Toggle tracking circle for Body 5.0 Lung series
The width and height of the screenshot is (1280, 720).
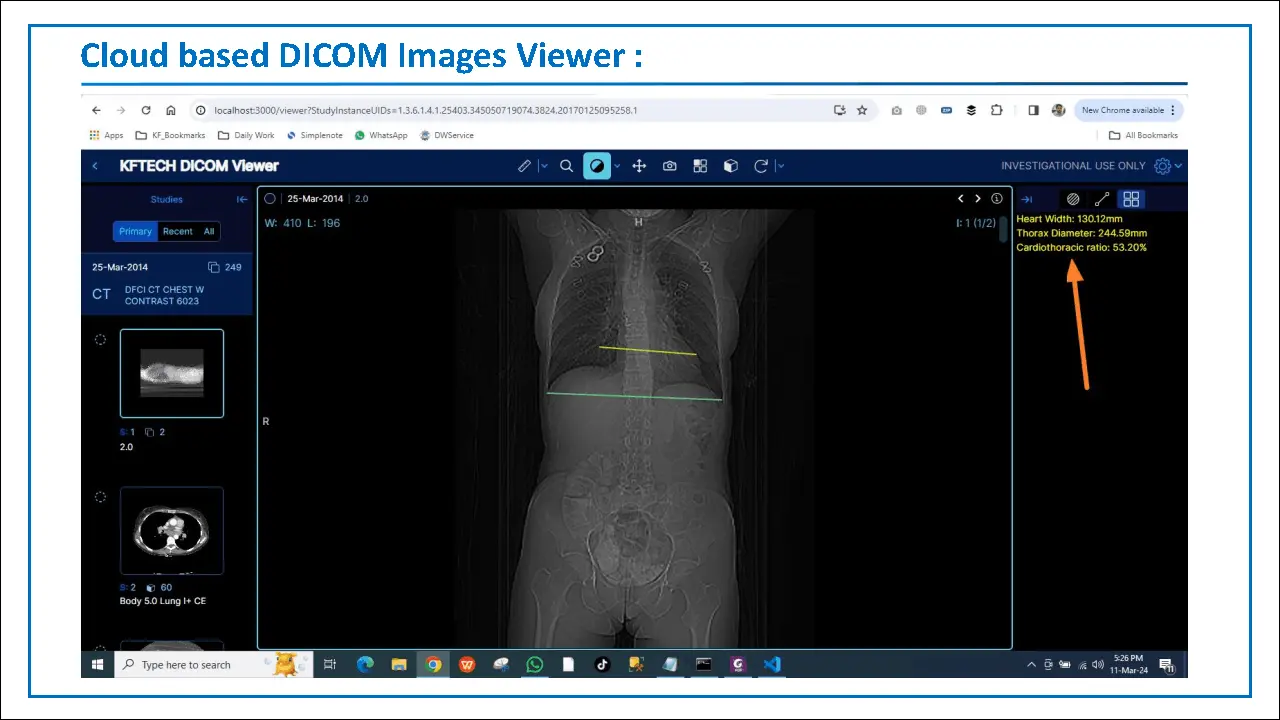click(x=100, y=497)
